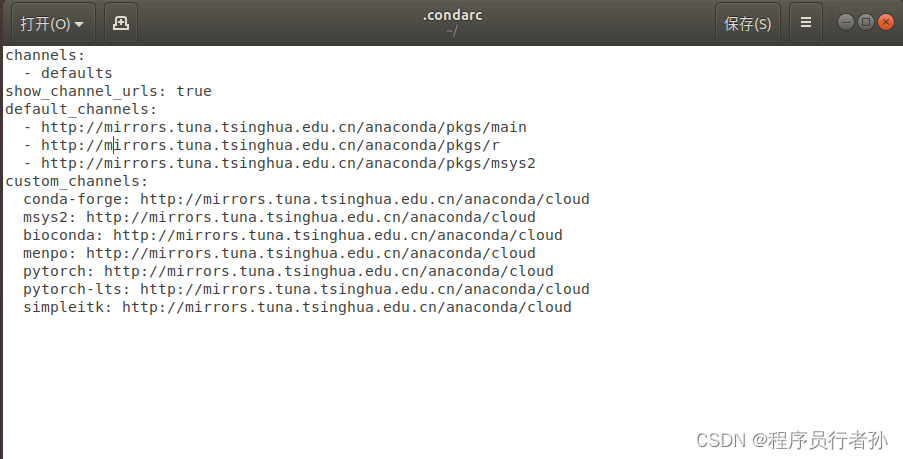Click the 保存(S) save button
The width and height of the screenshot is (903, 459).
point(747,23)
